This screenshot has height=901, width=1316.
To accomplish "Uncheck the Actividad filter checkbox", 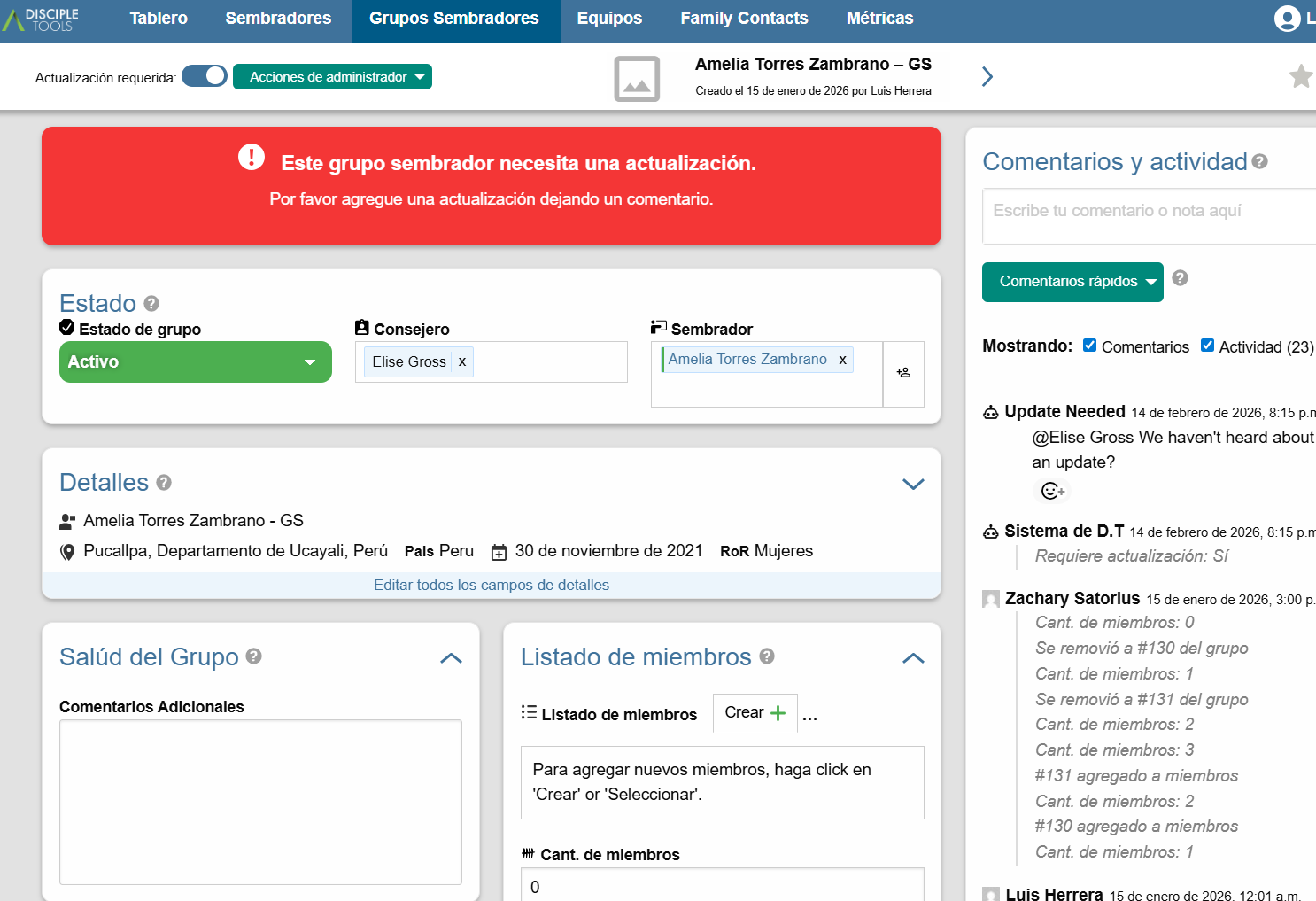I will coord(1207,346).
